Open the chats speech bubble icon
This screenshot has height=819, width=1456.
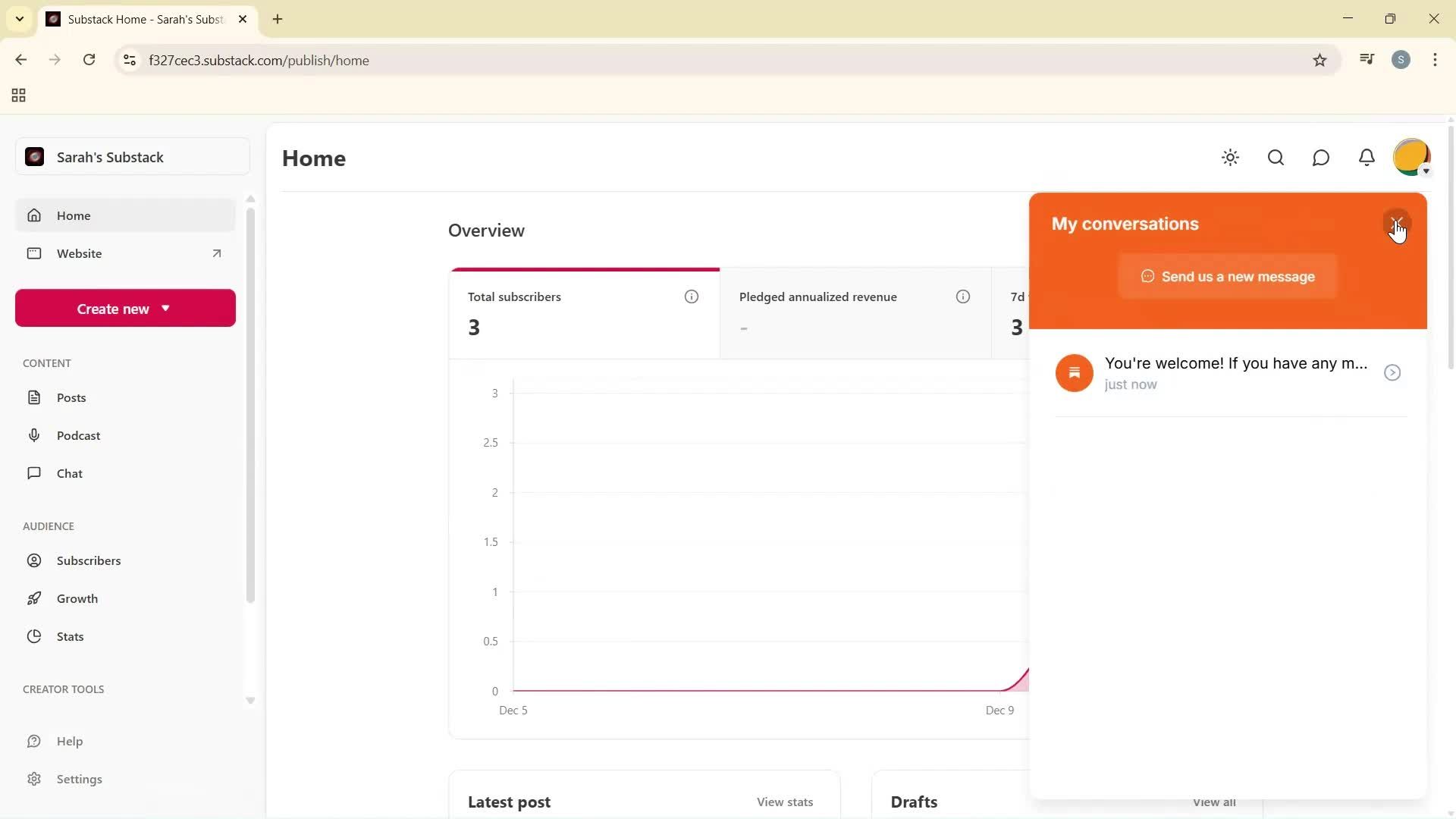click(x=1321, y=158)
